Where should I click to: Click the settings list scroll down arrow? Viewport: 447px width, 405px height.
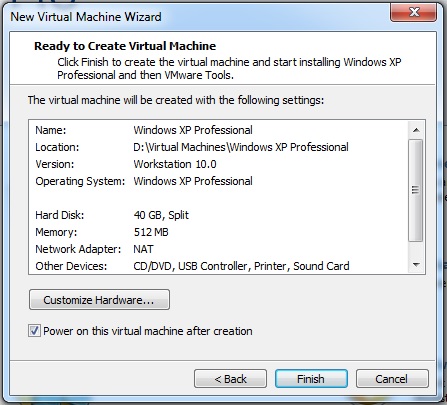pyautogui.click(x=416, y=265)
